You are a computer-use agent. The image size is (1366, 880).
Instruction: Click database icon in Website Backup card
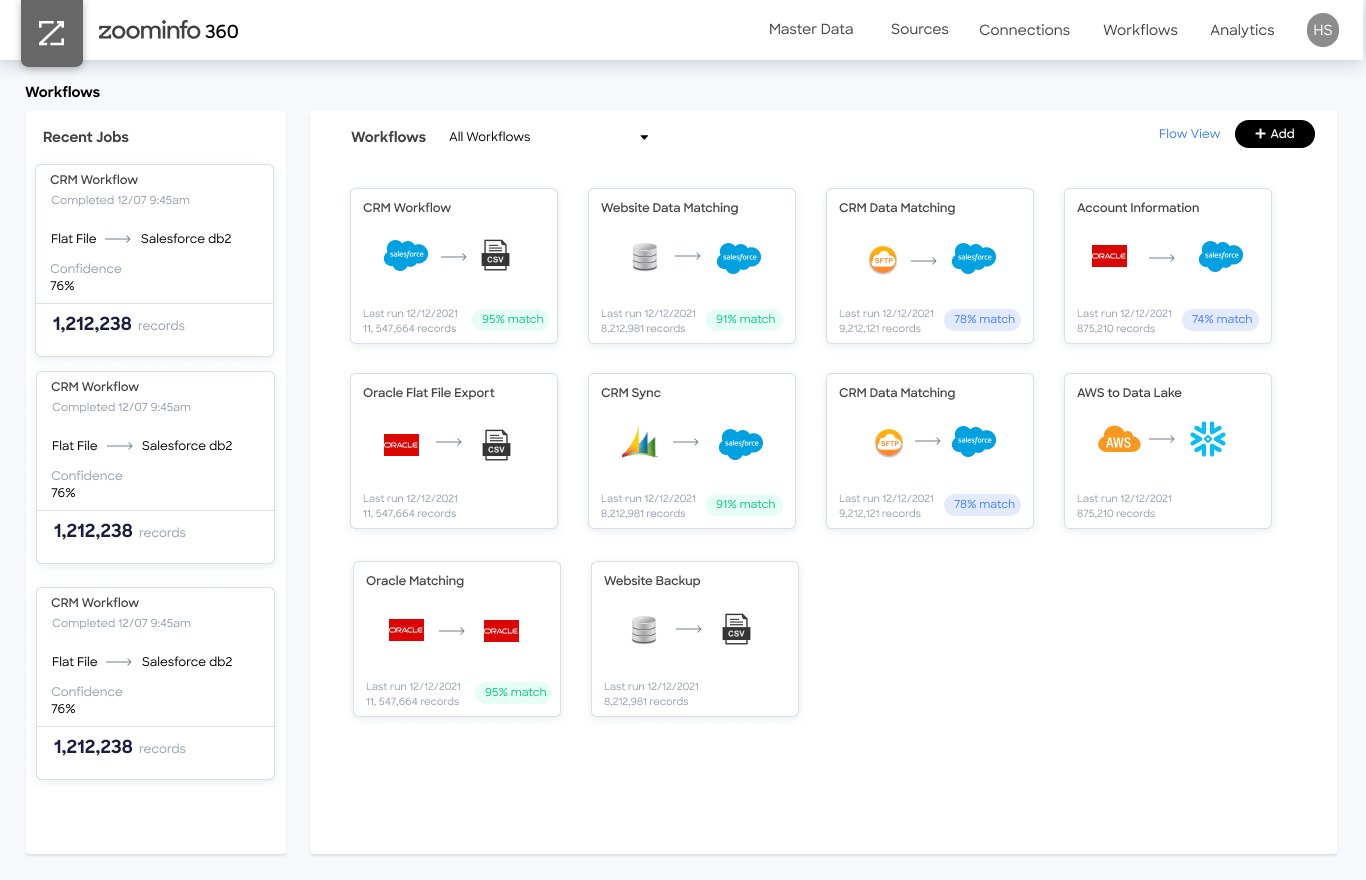pyautogui.click(x=644, y=629)
